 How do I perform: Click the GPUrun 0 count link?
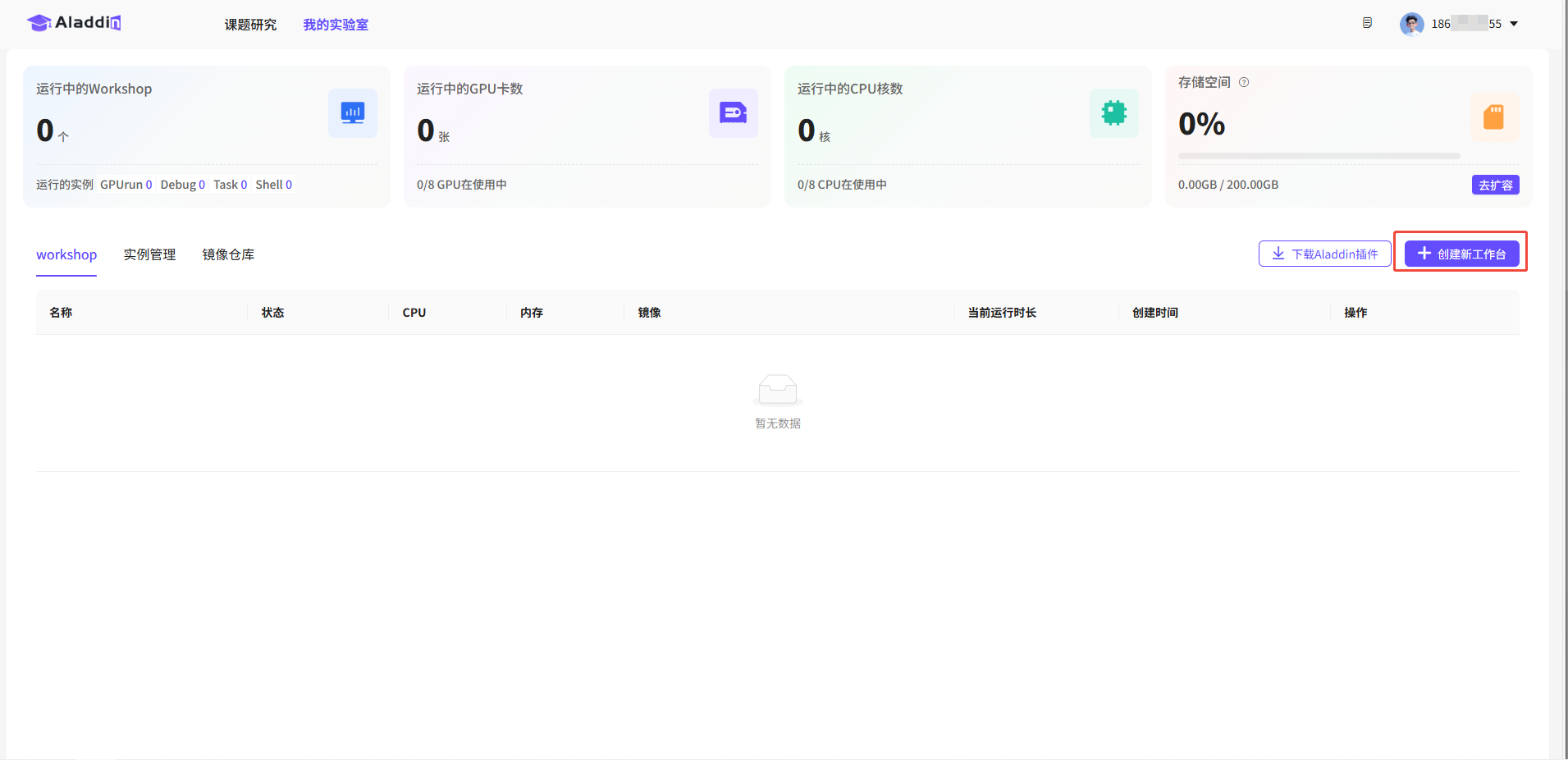(x=126, y=185)
